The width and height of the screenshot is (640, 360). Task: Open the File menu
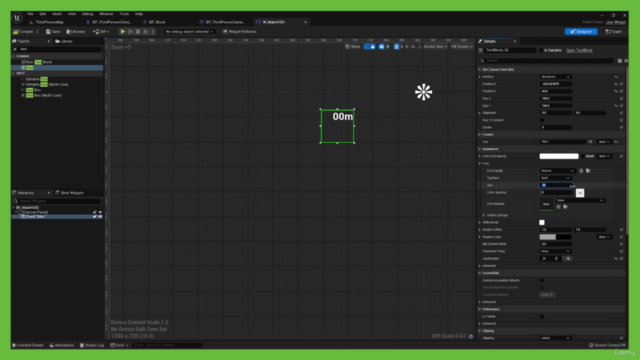(x=30, y=14)
